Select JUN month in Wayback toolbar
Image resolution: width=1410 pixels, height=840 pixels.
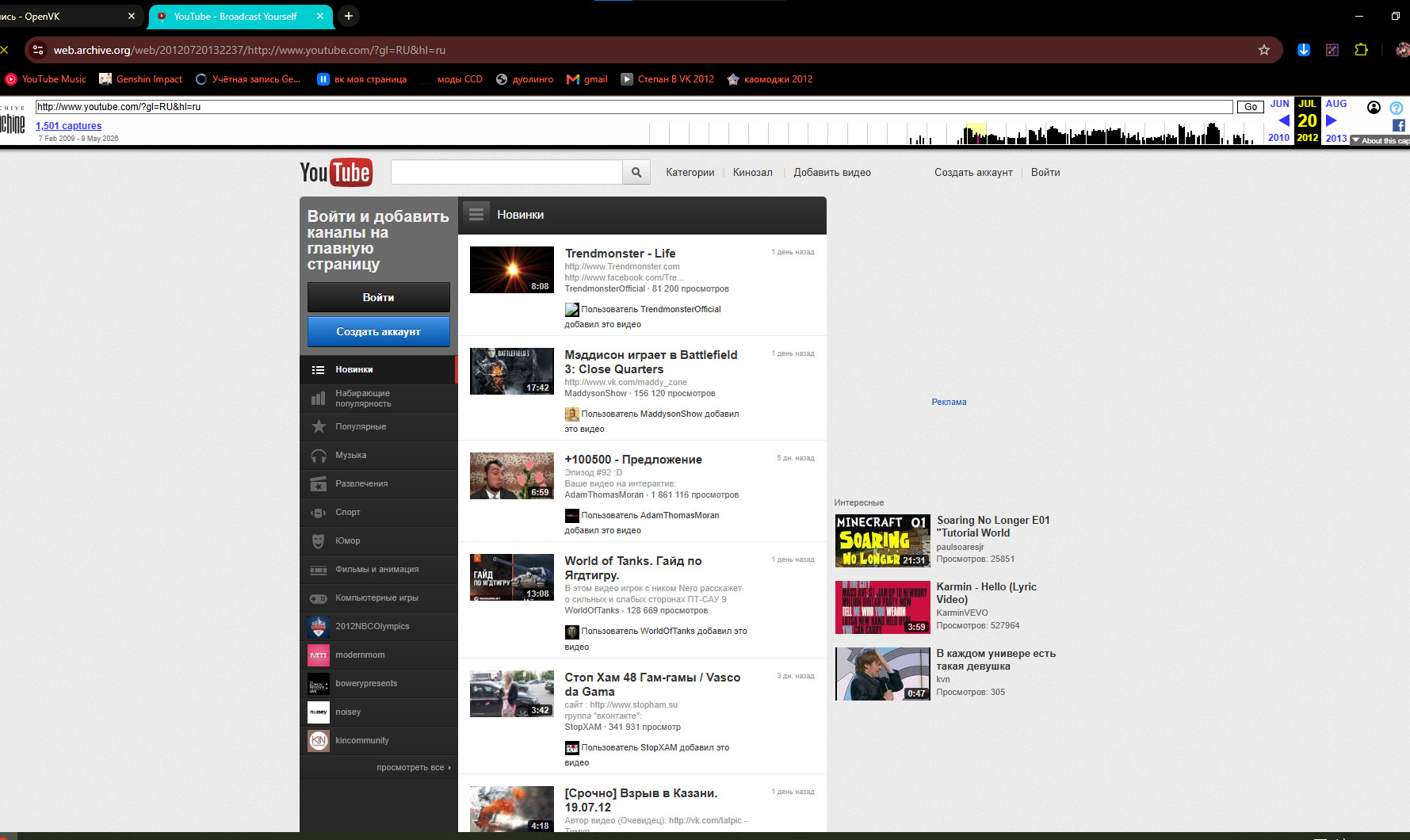[x=1280, y=104]
